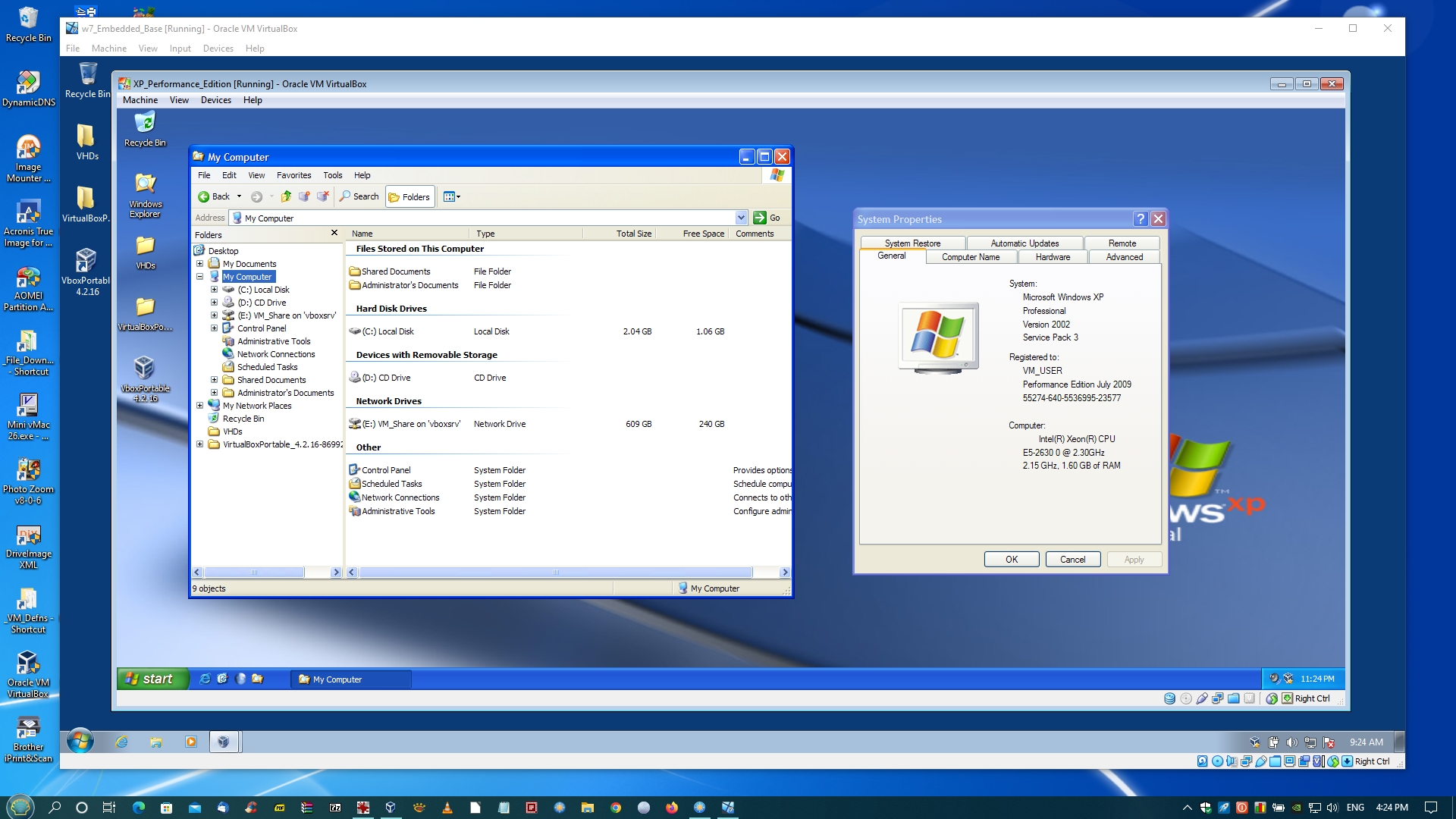The height and width of the screenshot is (819, 1456).
Task: Select Shared Documents folder in file list
Action: (390, 271)
